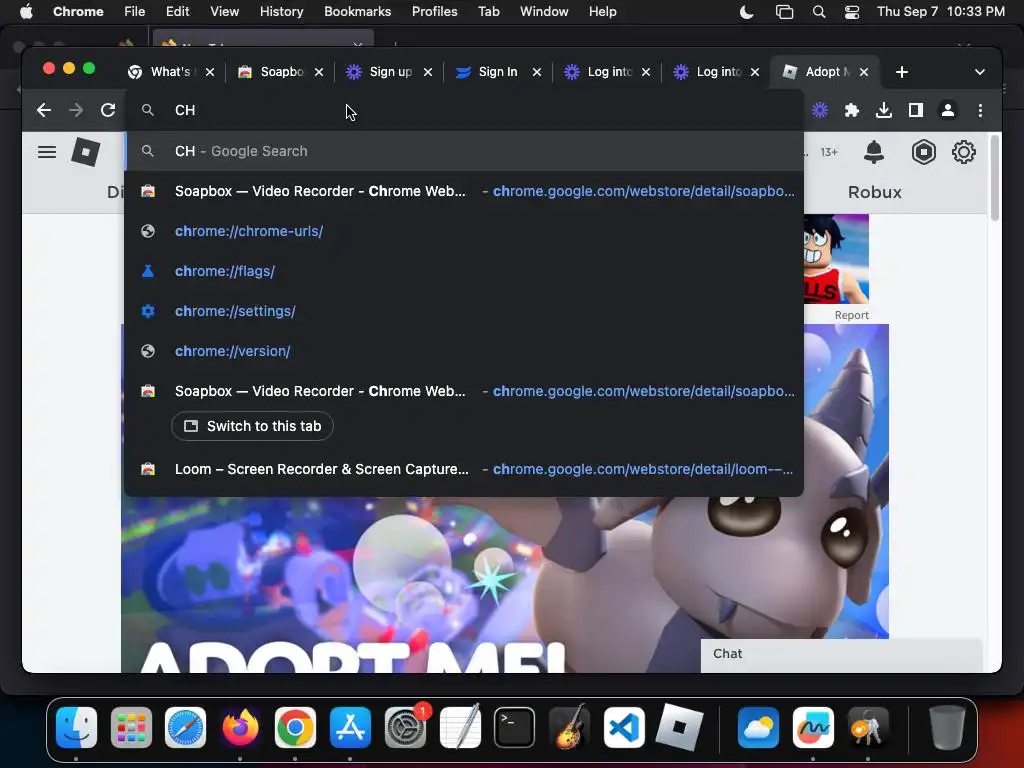Click the Switch to this tab button
1024x768 pixels.
pos(252,426)
